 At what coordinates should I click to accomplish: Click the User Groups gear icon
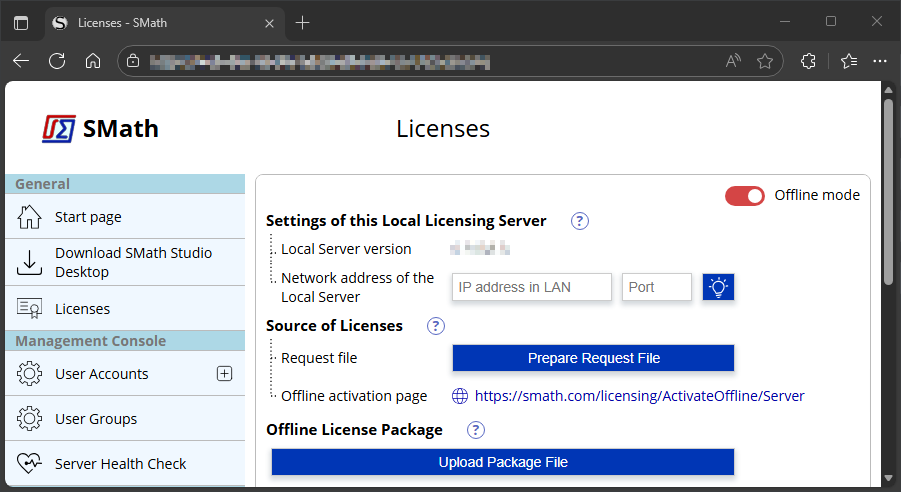(x=29, y=418)
